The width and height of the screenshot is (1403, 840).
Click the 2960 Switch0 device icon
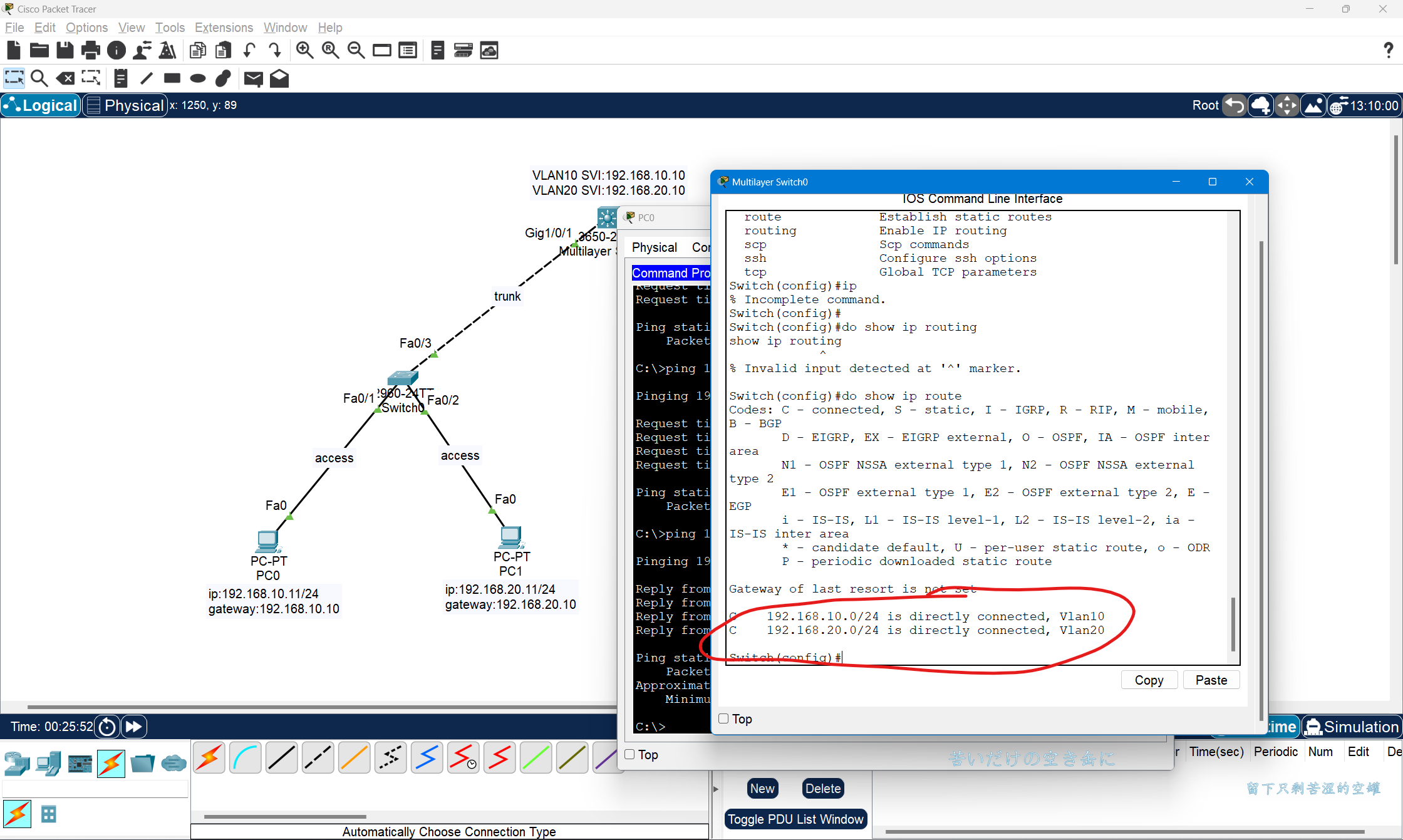click(402, 378)
